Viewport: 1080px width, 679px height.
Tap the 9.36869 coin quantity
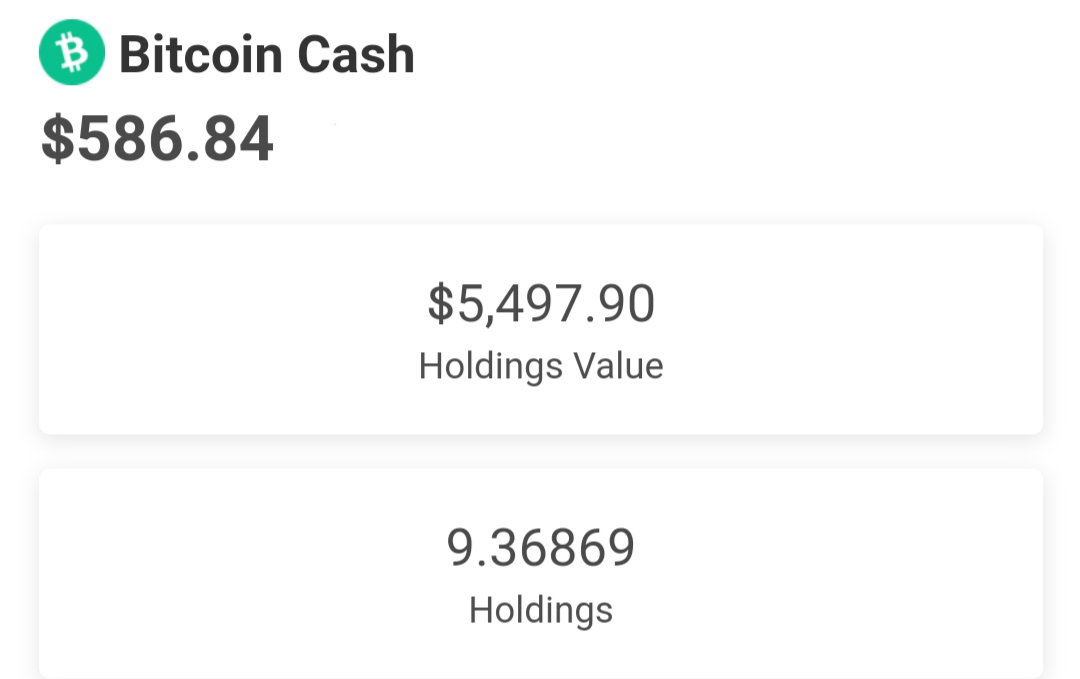pos(541,548)
